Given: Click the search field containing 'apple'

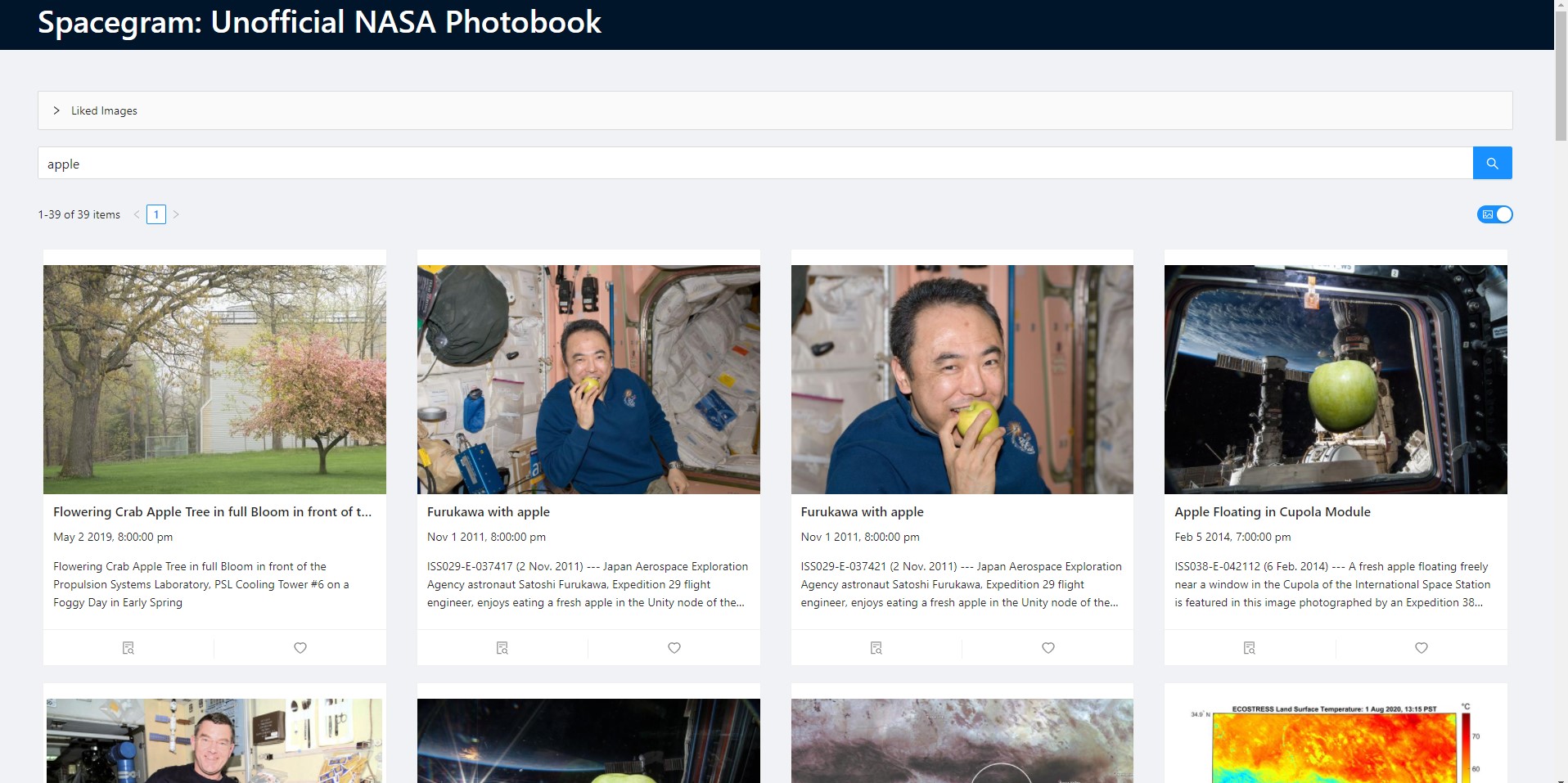Looking at the screenshot, I should click(x=755, y=164).
